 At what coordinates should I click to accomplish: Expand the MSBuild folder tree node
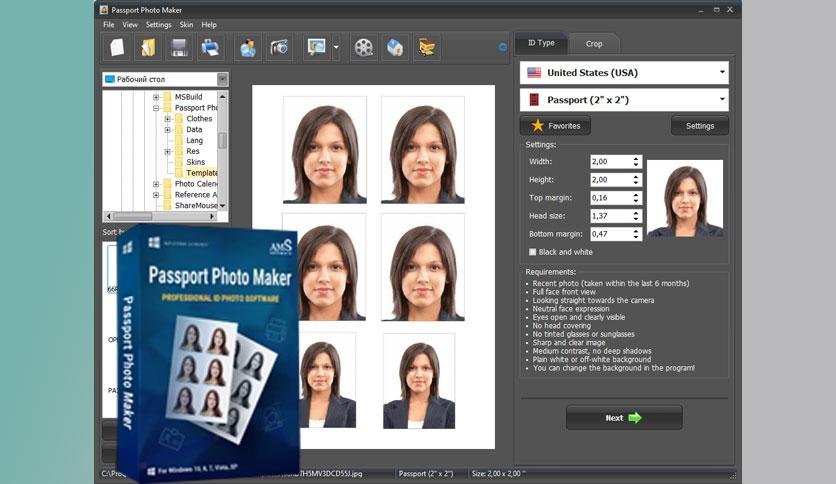tap(156, 97)
